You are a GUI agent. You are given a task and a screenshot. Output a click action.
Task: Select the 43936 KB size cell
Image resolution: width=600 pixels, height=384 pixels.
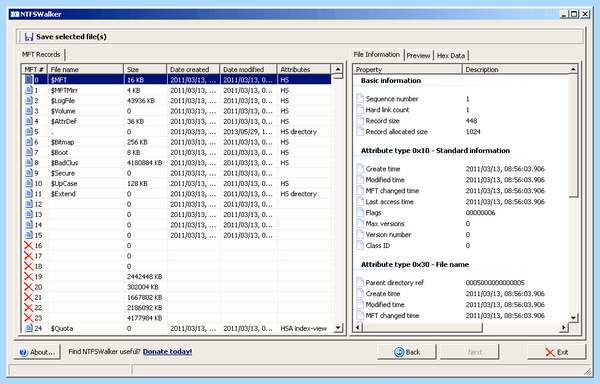tap(141, 101)
